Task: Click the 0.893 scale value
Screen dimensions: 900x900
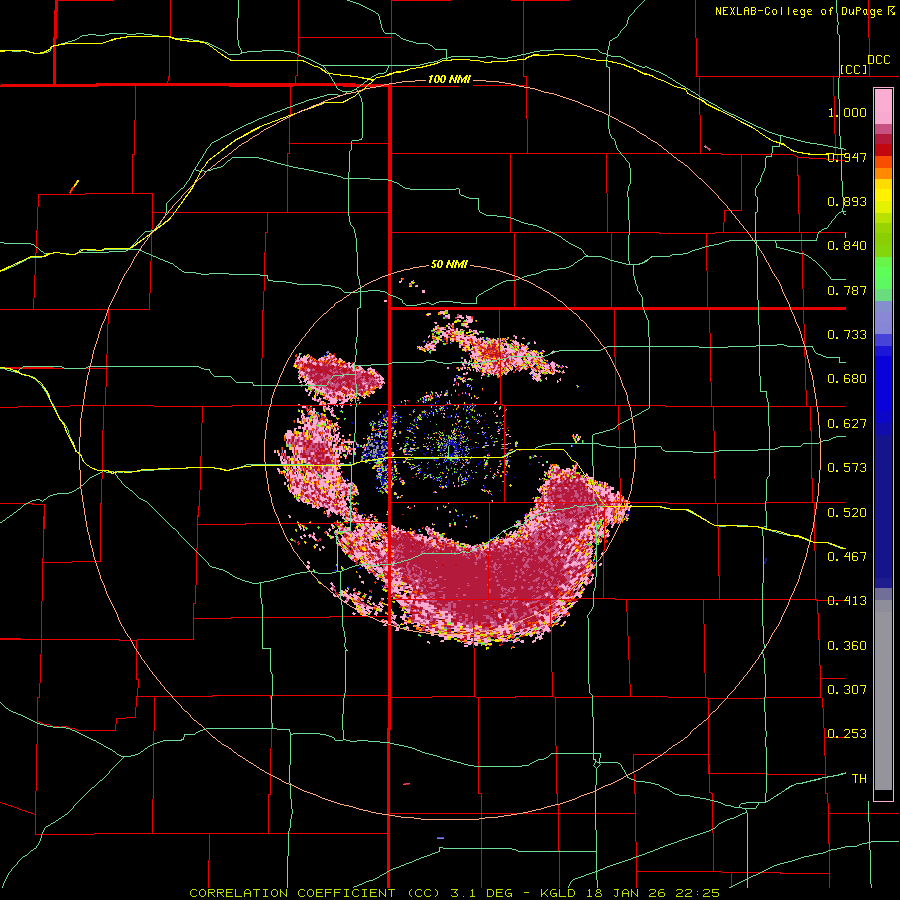Action: (x=847, y=201)
